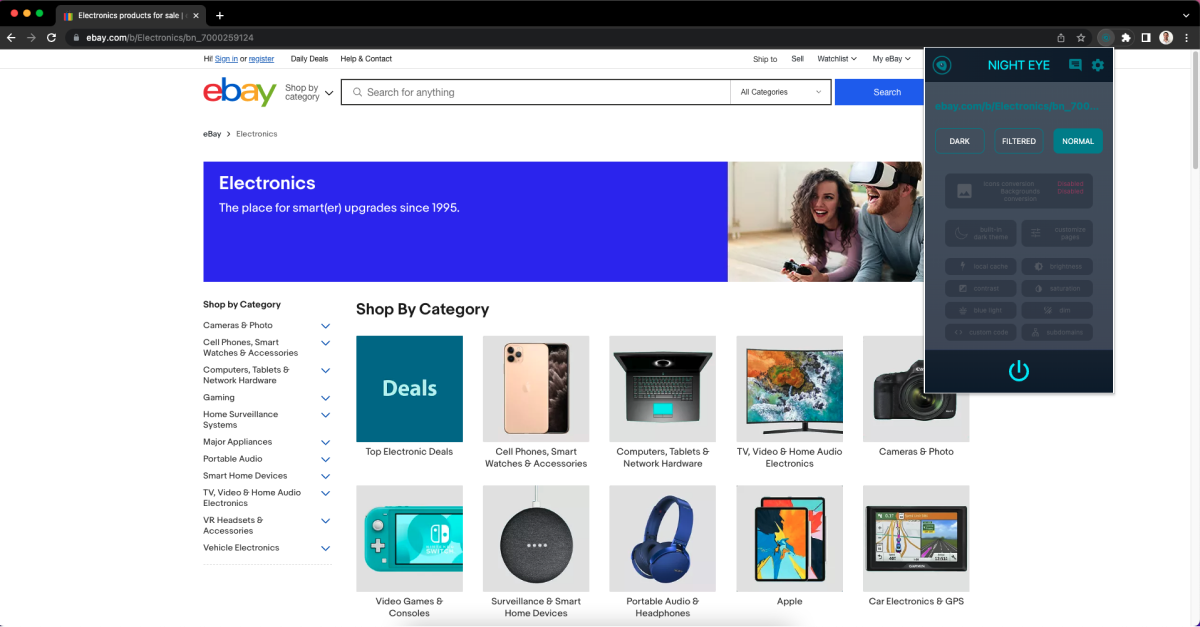Open My eBay dropdown
Screen dimensions: 1200x627
click(891, 59)
